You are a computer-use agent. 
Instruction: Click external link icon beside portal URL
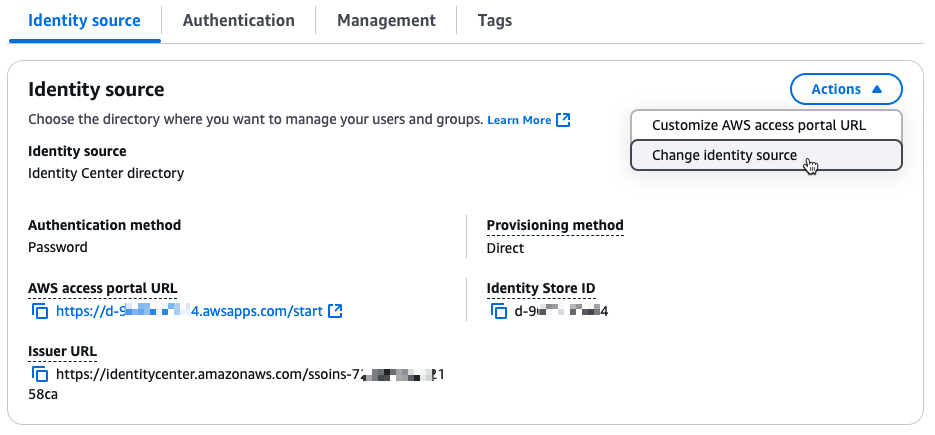click(335, 311)
